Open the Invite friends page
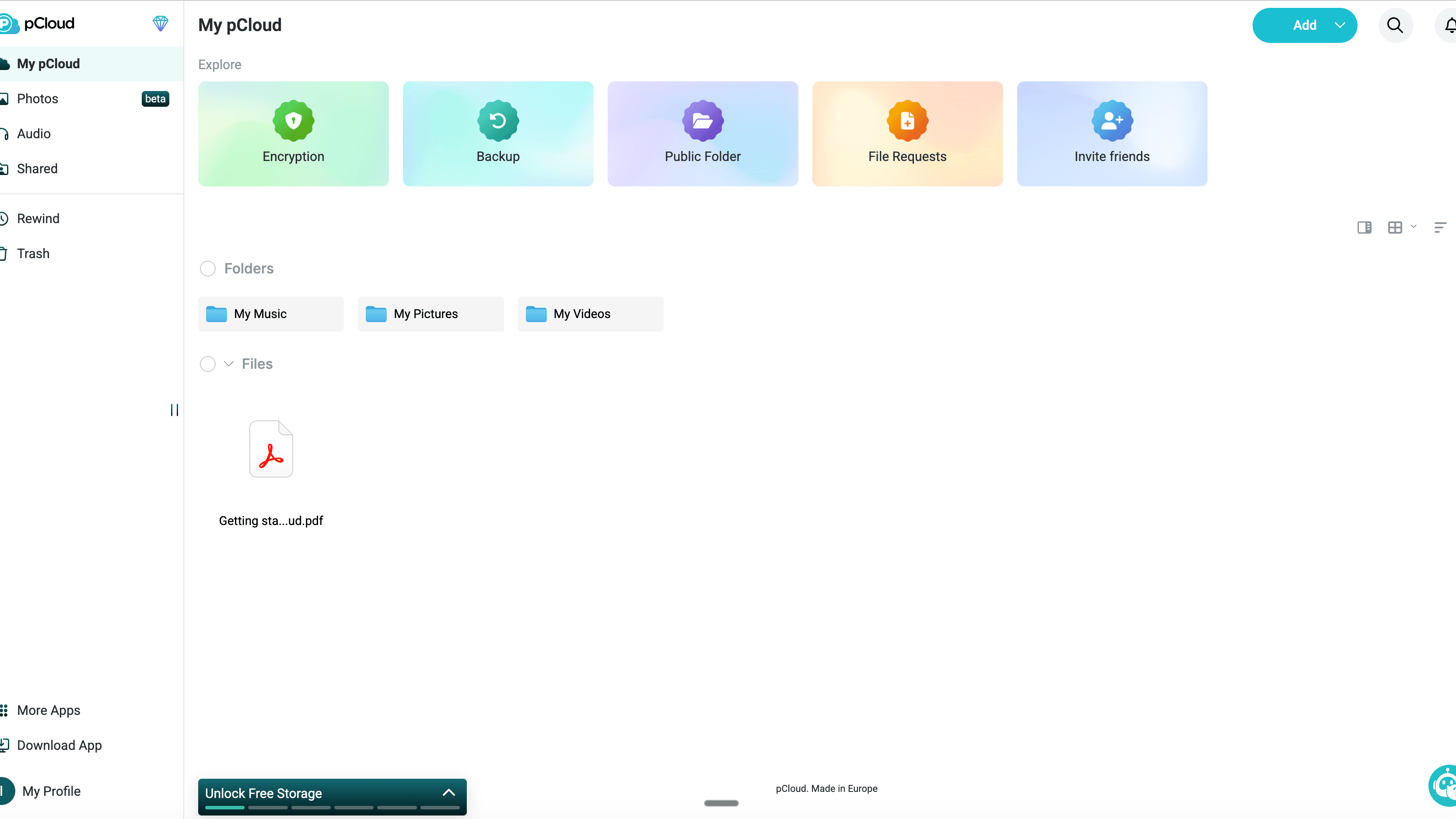The width and height of the screenshot is (1456, 819). [1112, 134]
